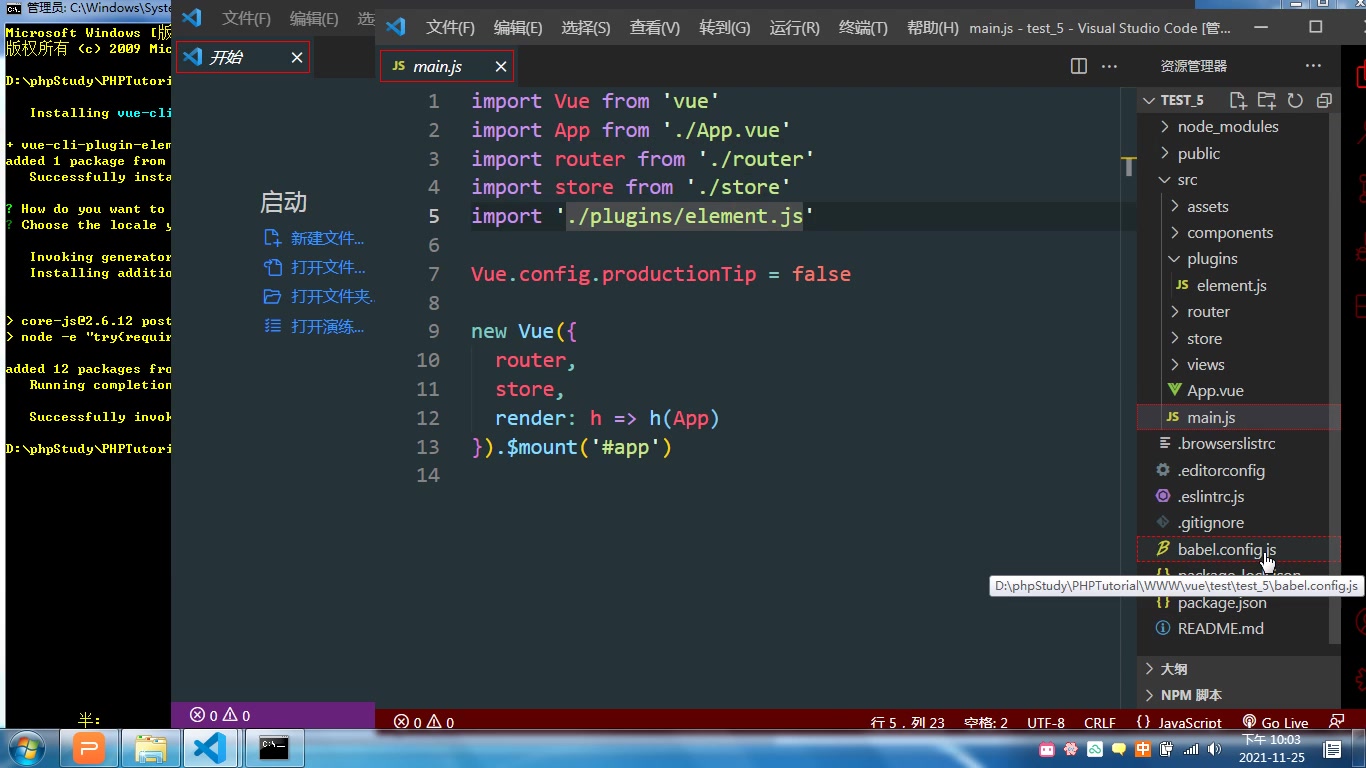Click the 打开文件夹 link on welcome page

pos(332,297)
